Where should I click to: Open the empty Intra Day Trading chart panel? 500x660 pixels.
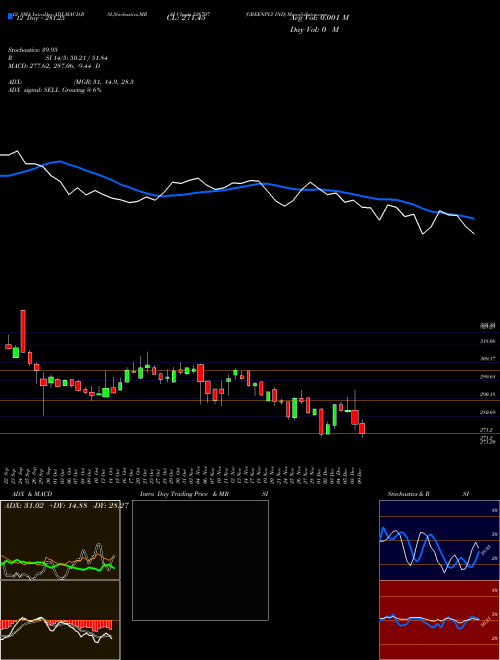tap(200, 560)
